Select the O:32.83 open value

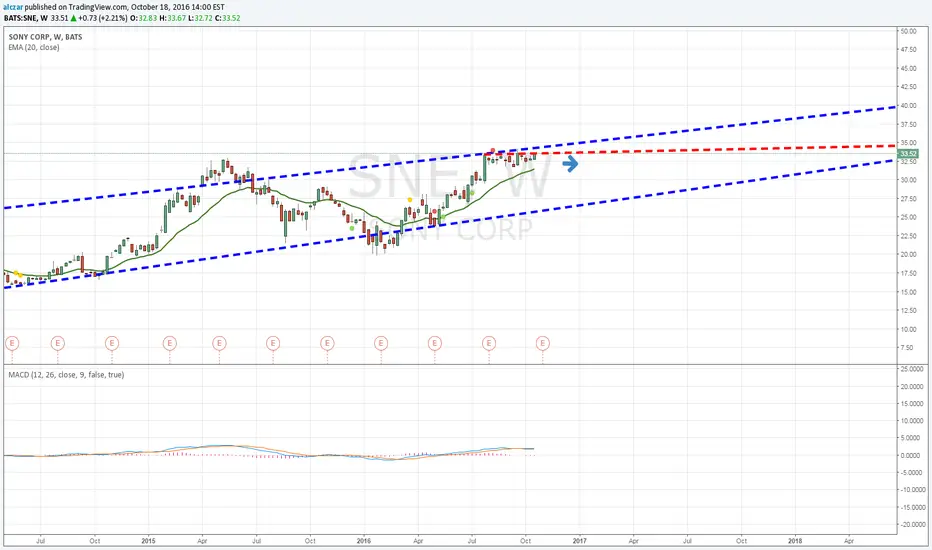click(143, 18)
